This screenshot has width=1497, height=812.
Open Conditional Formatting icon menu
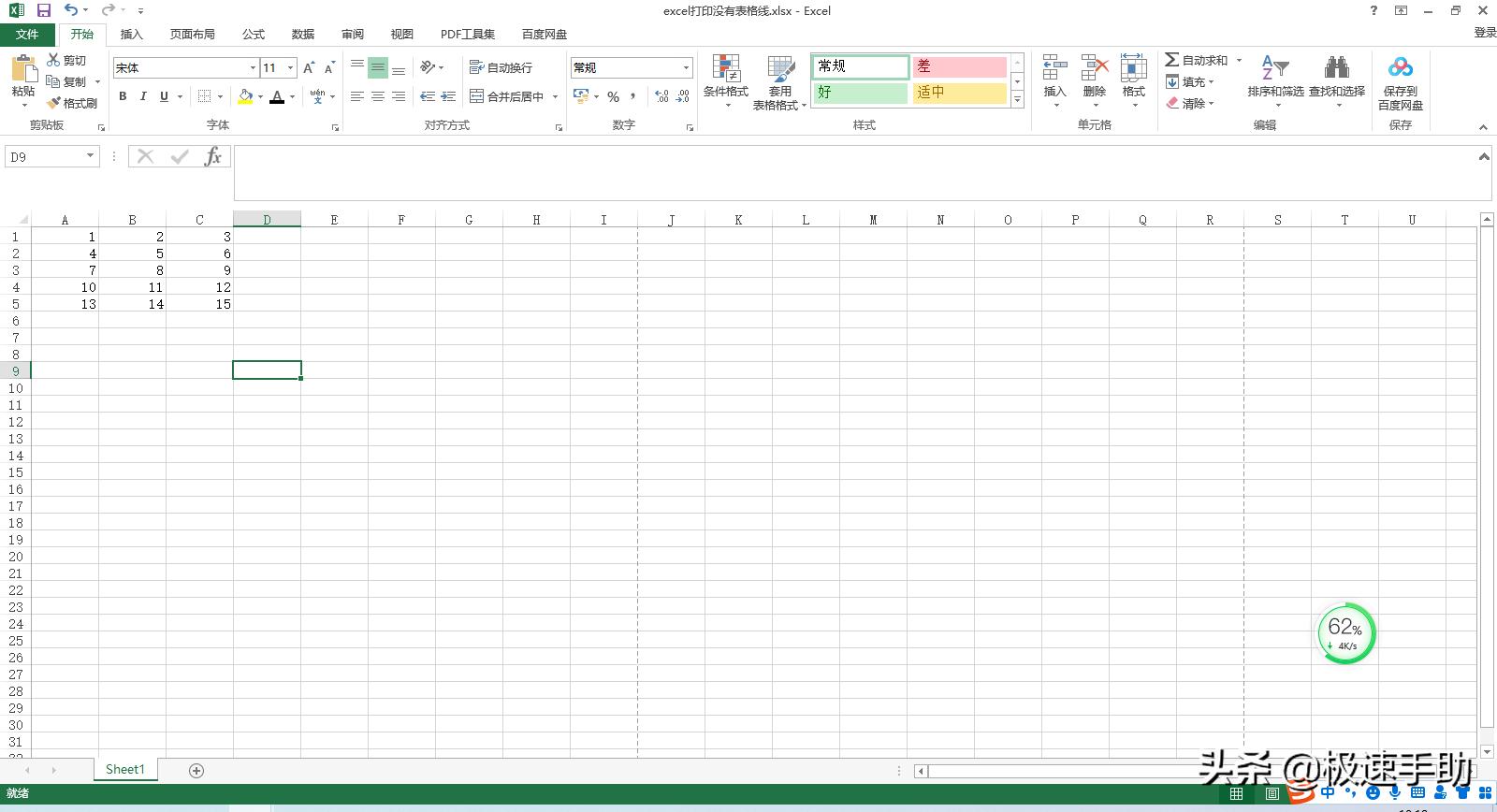(x=726, y=69)
